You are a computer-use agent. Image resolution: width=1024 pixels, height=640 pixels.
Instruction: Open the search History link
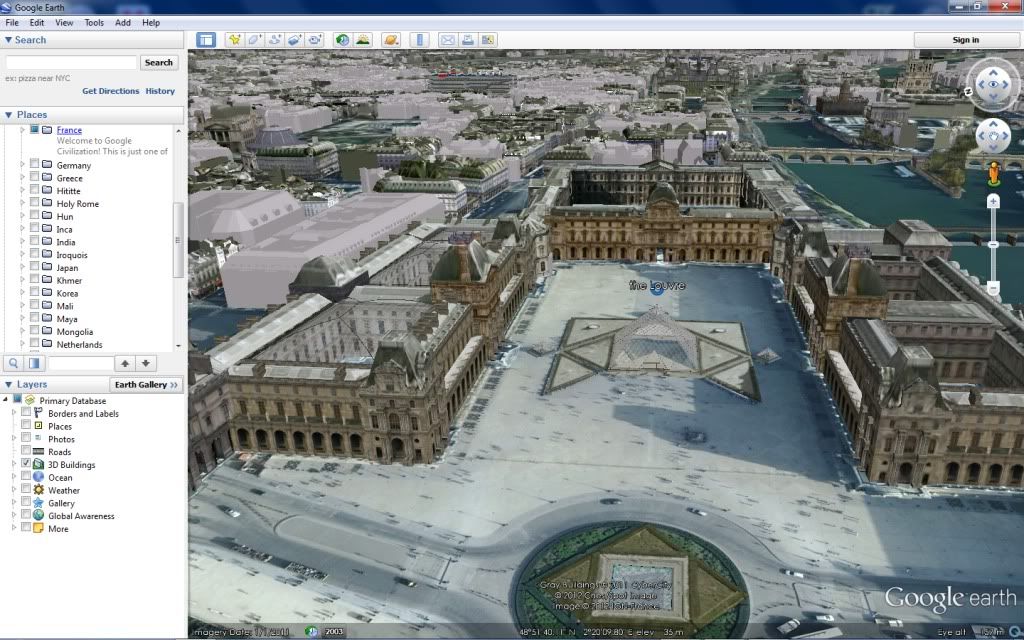(160, 91)
